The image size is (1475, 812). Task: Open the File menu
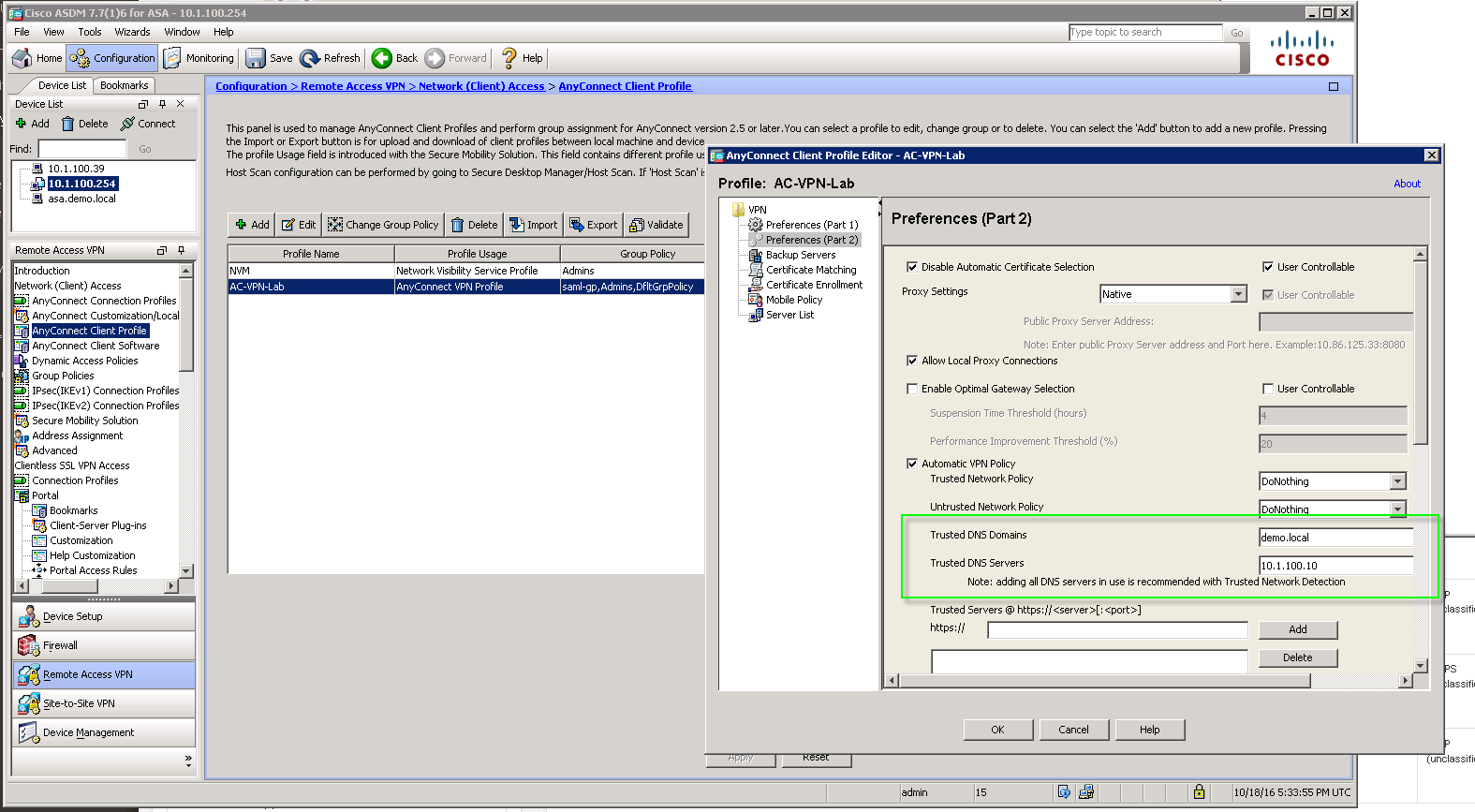(22, 32)
